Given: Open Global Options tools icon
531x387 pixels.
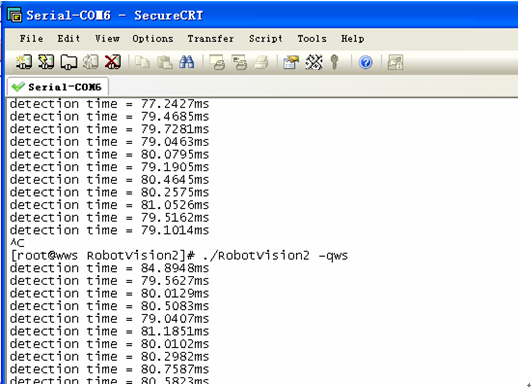Looking at the screenshot, I should [314, 62].
